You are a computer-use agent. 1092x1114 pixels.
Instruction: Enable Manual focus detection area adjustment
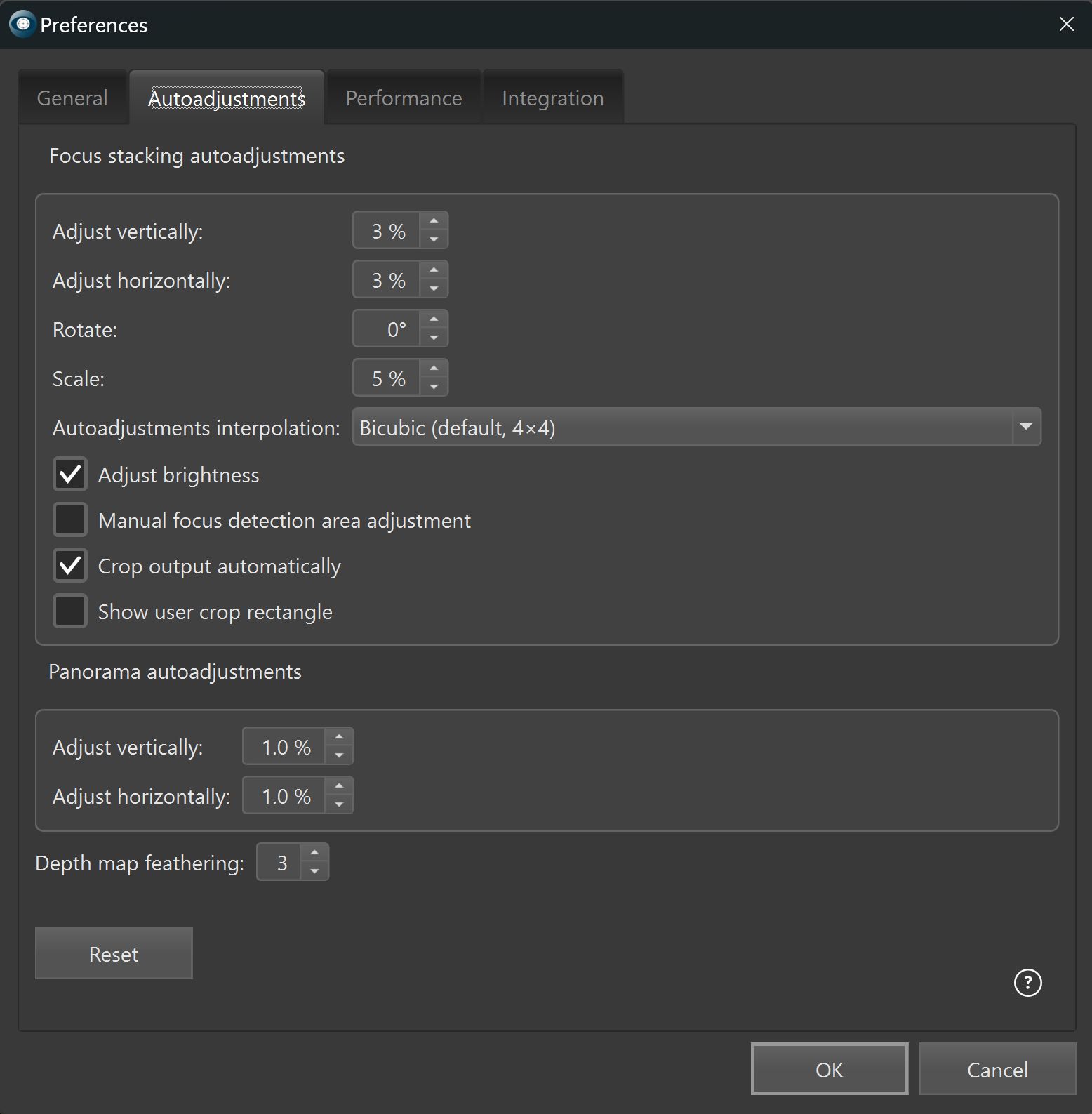(70, 520)
